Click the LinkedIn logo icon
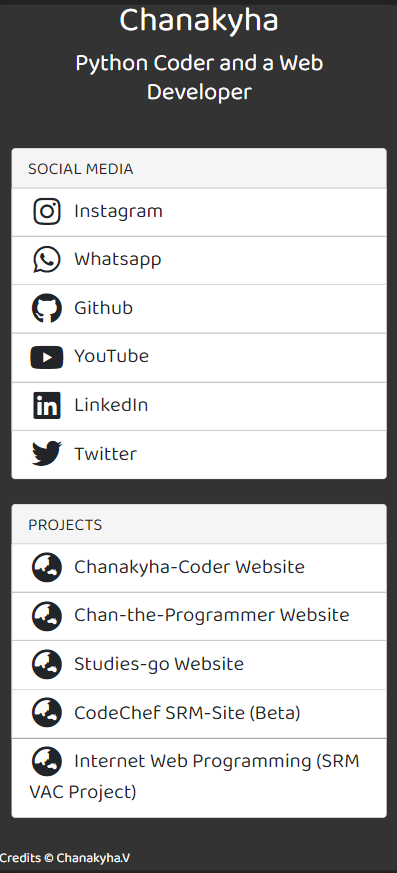This screenshot has height=873, width=397. click(47, 405)
